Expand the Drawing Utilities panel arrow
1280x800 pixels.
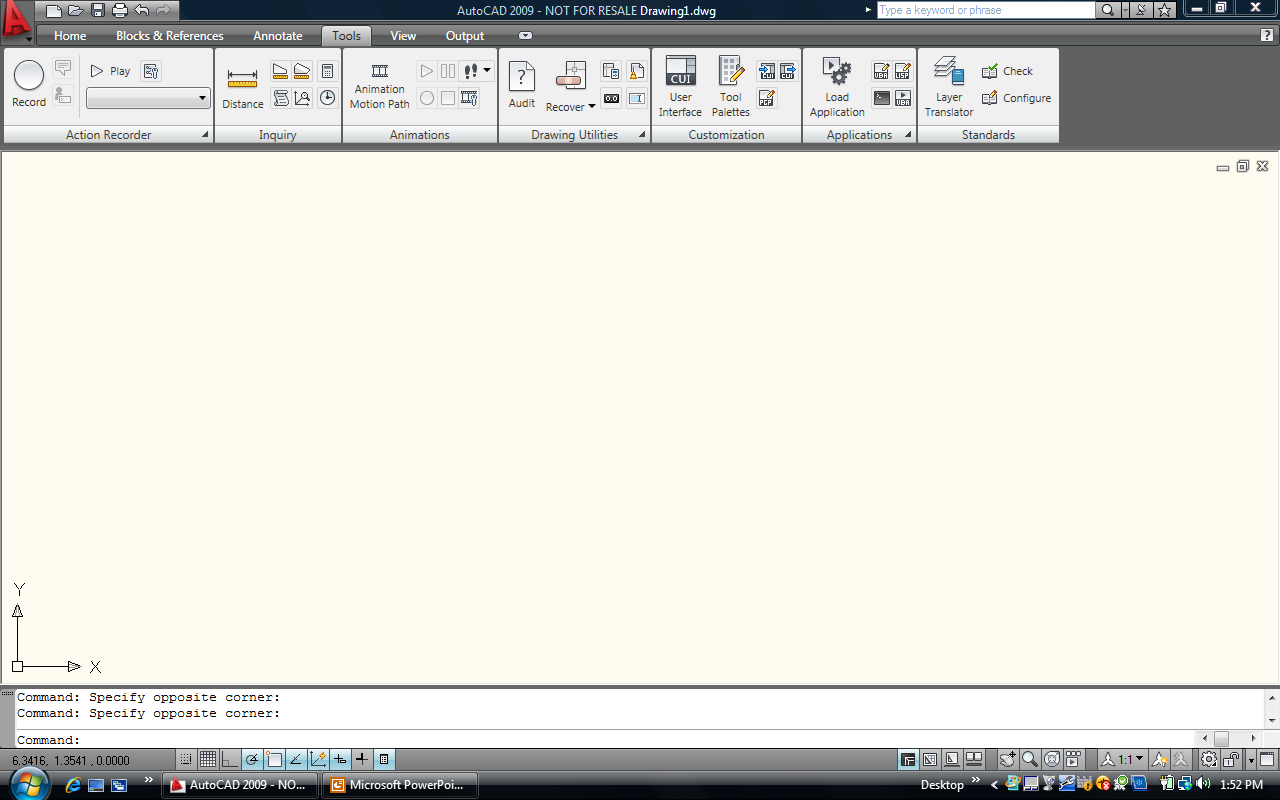[x=641, y=135]
